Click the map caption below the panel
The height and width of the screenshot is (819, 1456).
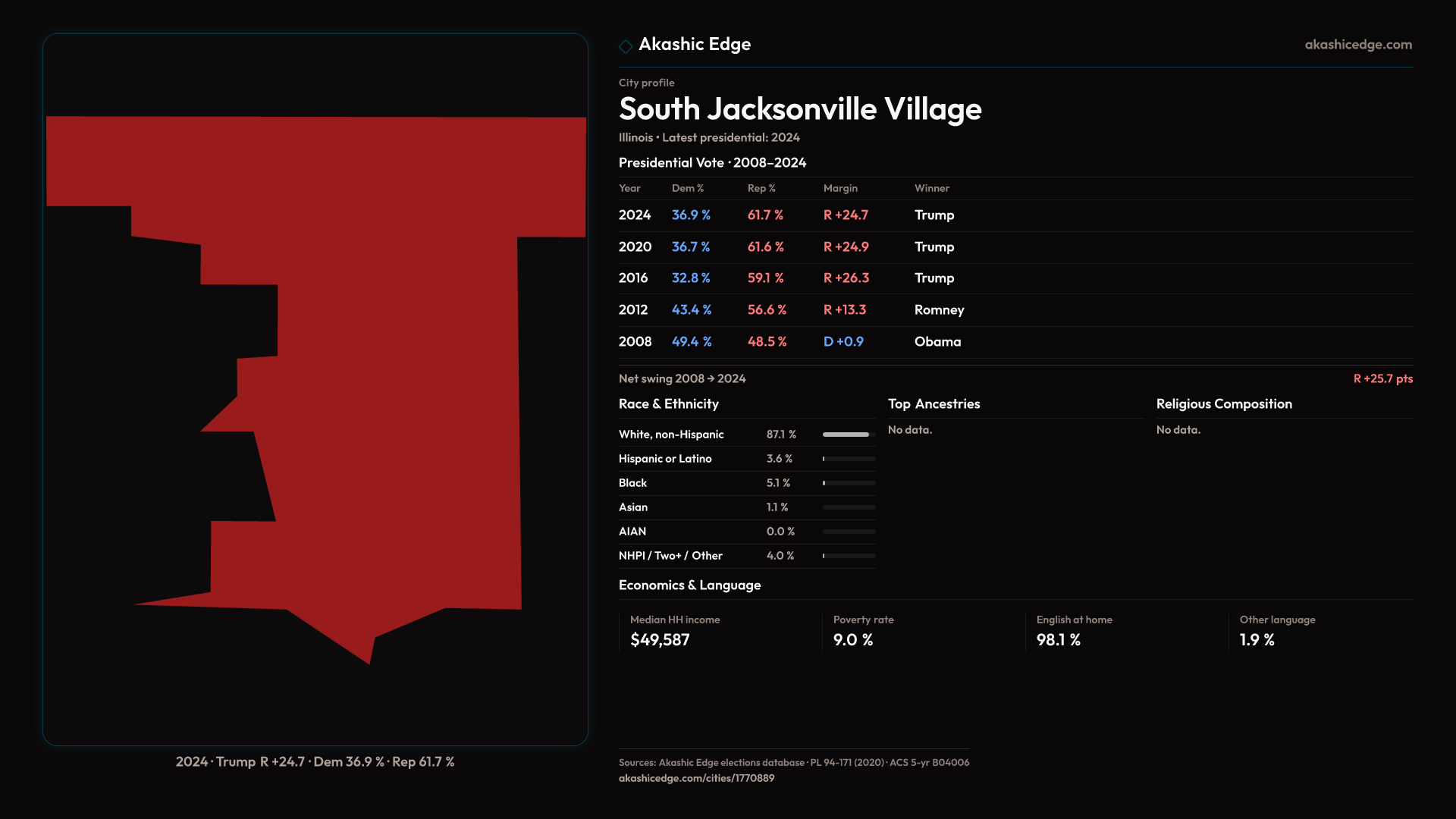(315, 761)
